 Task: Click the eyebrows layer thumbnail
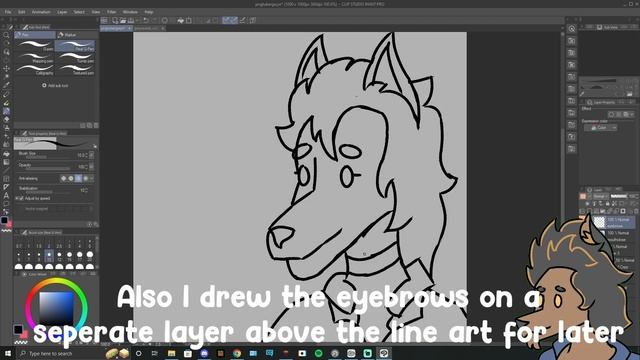[x=599, y=222]
